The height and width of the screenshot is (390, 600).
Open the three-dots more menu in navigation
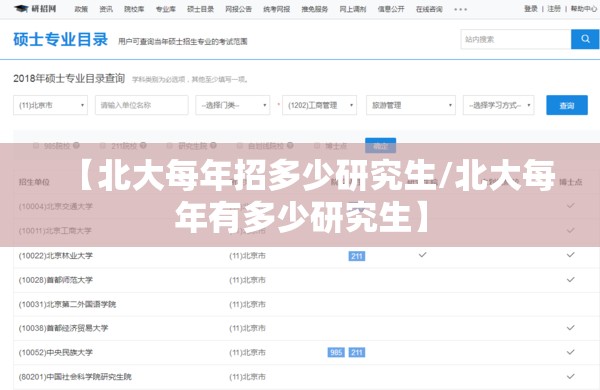click(x=460, y=9)
